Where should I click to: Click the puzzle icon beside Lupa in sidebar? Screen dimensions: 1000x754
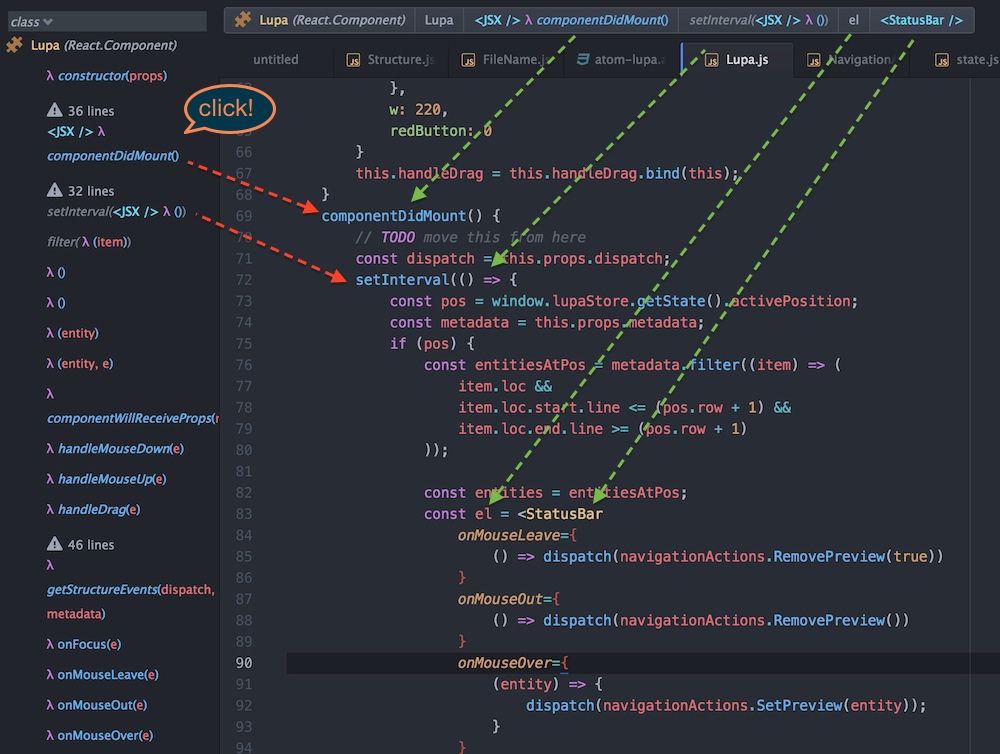point(14,45)
